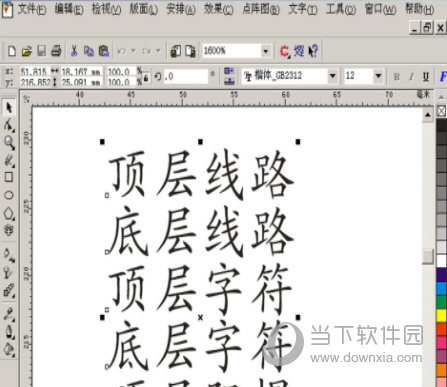
Task: Click the Print icon
Action: tap(56, 51)
